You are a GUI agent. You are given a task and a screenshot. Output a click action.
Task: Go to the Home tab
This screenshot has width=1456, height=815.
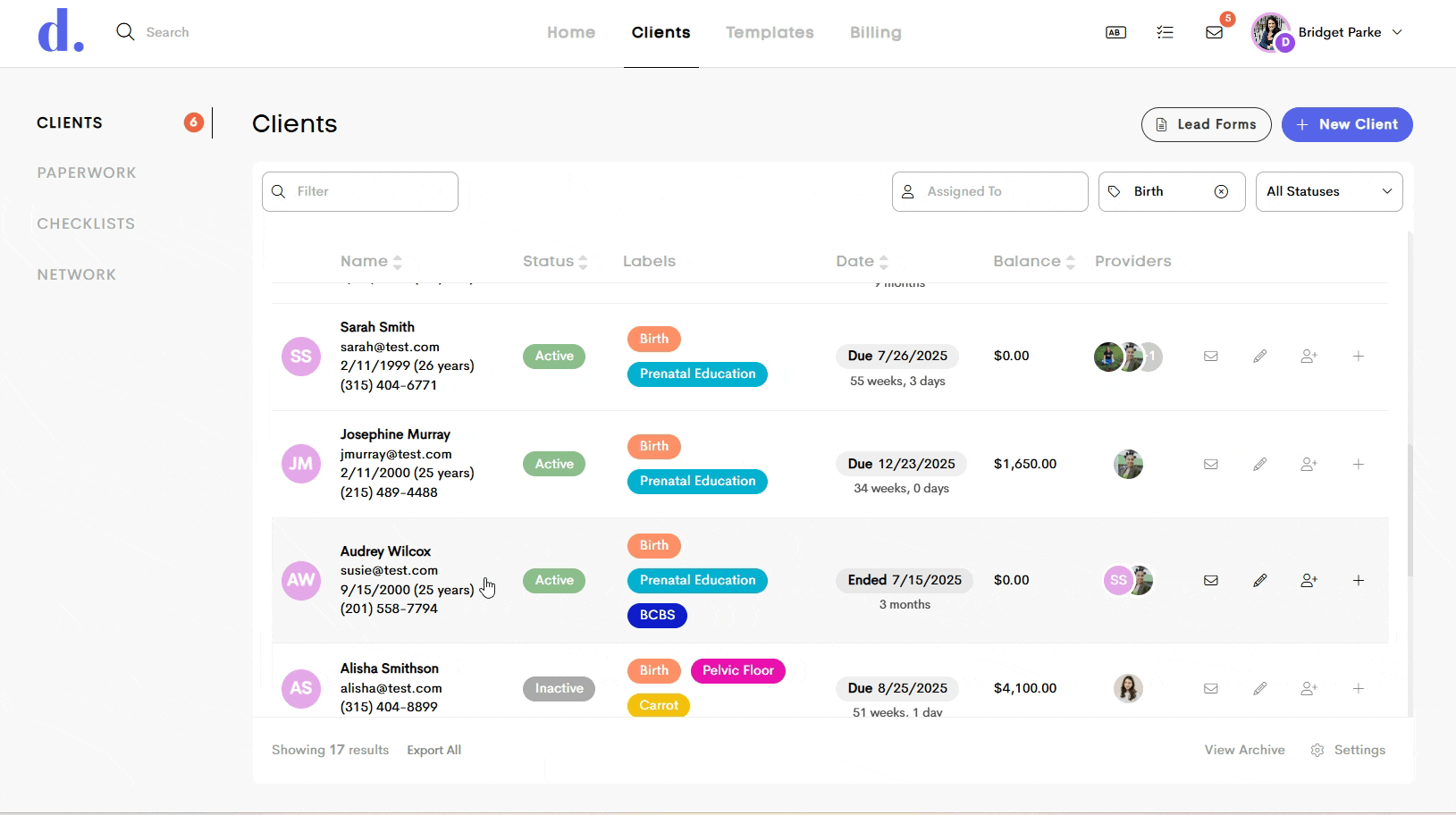(x=571, y=32)
